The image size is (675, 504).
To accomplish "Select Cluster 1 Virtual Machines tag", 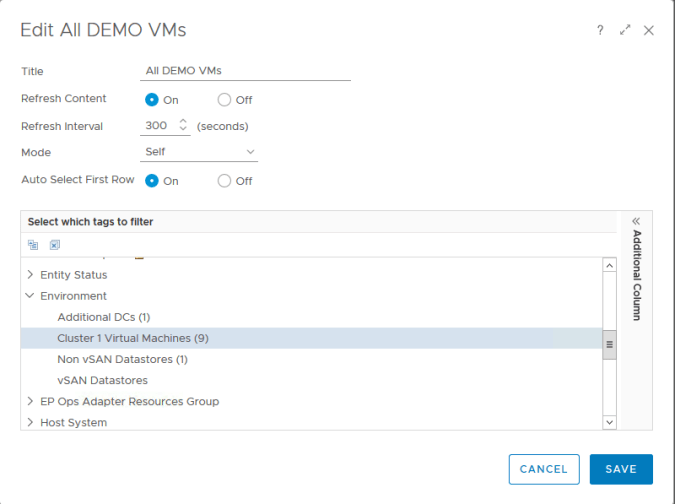I will pyautogui.click(x=132, y=338).
